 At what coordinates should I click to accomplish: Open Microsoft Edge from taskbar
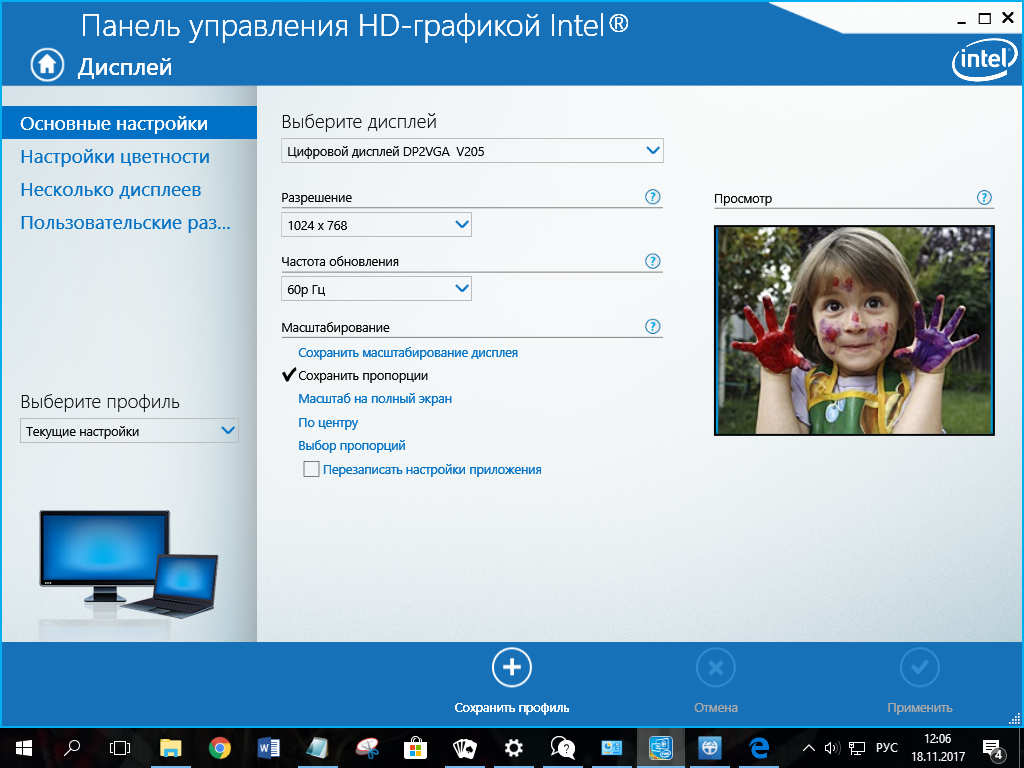pyautogui.click(x=759, y=748)
